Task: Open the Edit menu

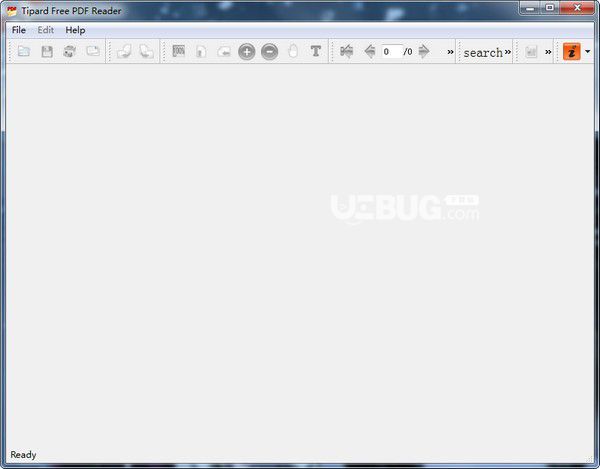Action: pos(46,30)
